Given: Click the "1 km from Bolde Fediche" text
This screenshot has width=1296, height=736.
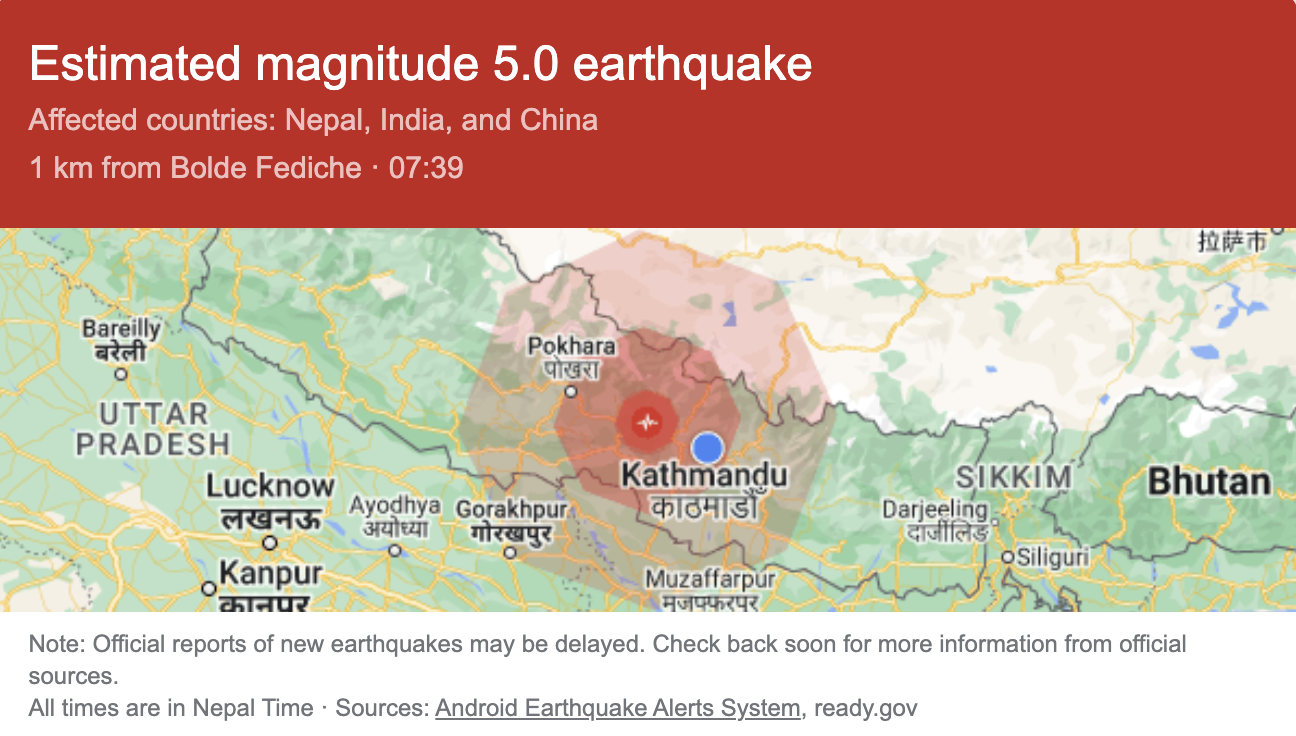Looking at the screenshot, I should [195, 167].
